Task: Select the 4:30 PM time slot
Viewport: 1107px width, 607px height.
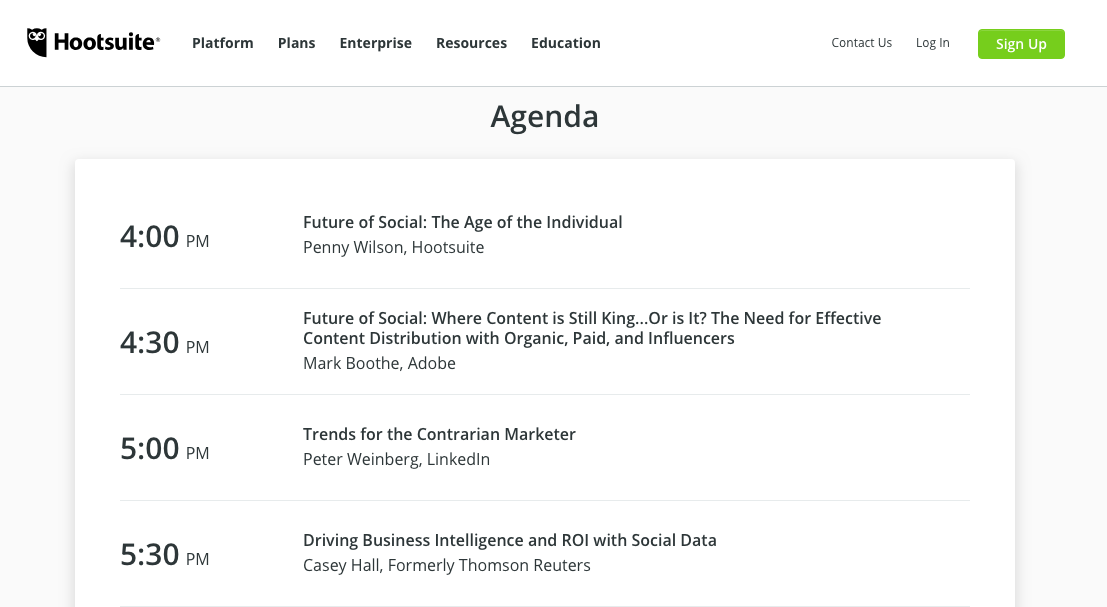Action: (164, 343)
